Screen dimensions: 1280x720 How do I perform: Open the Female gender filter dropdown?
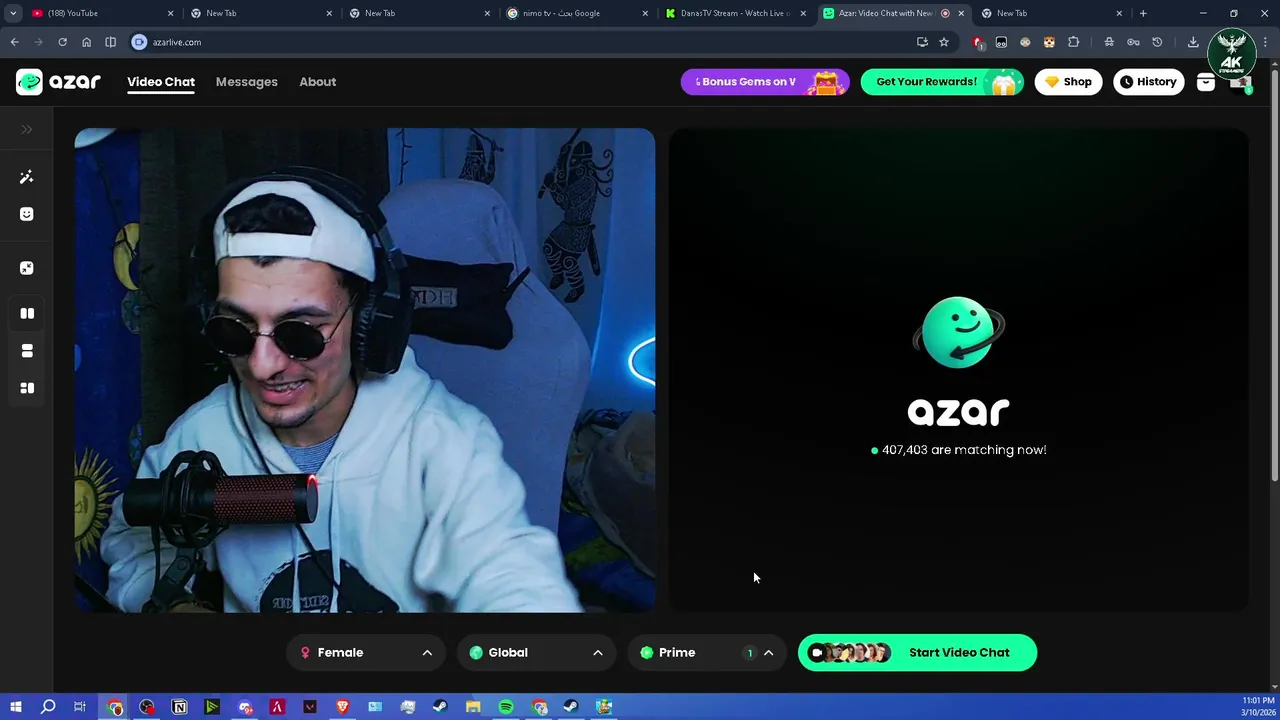coord(365,653)
